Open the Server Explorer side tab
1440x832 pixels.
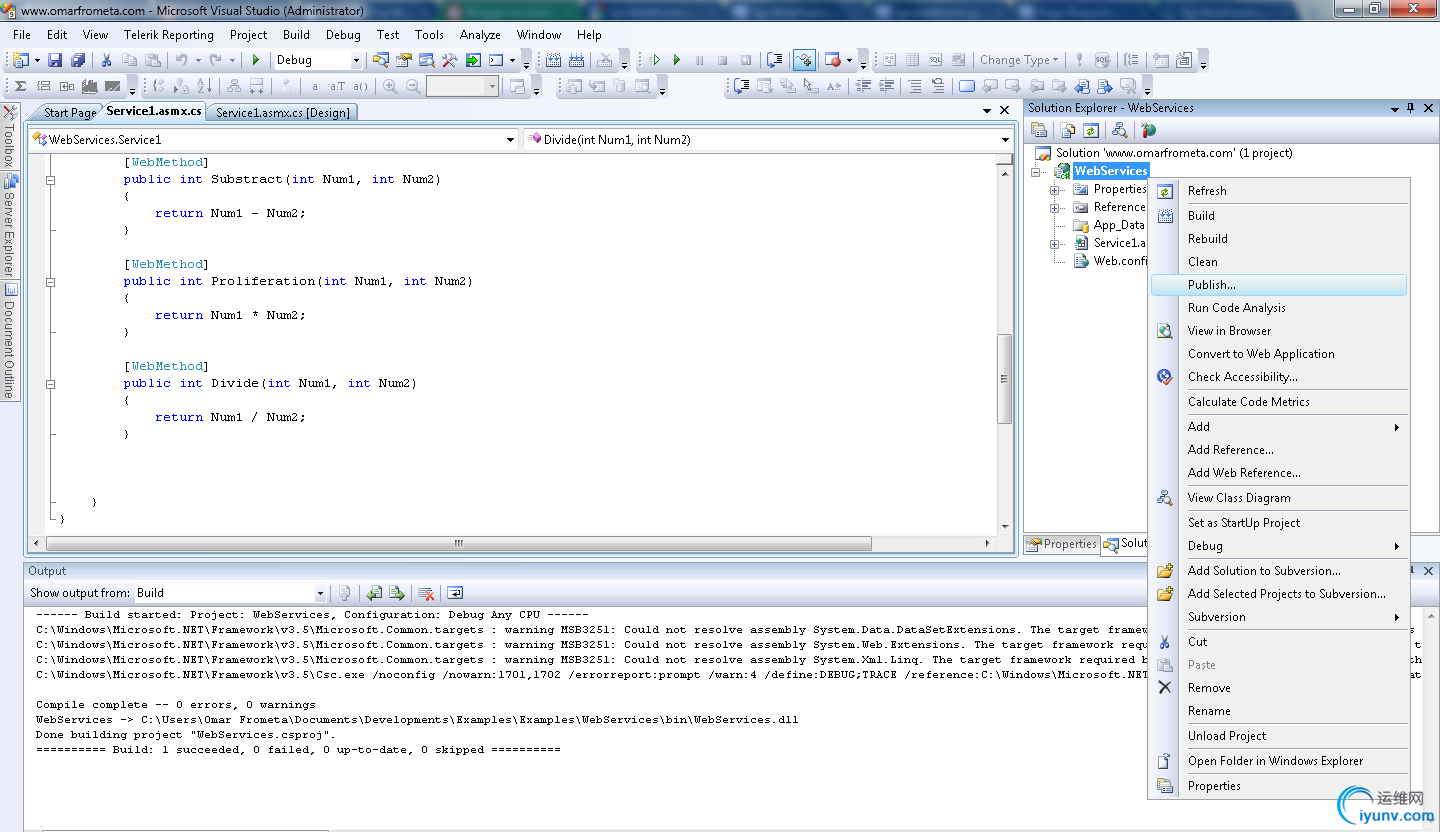pyautogui.click(x=9, y=225)
